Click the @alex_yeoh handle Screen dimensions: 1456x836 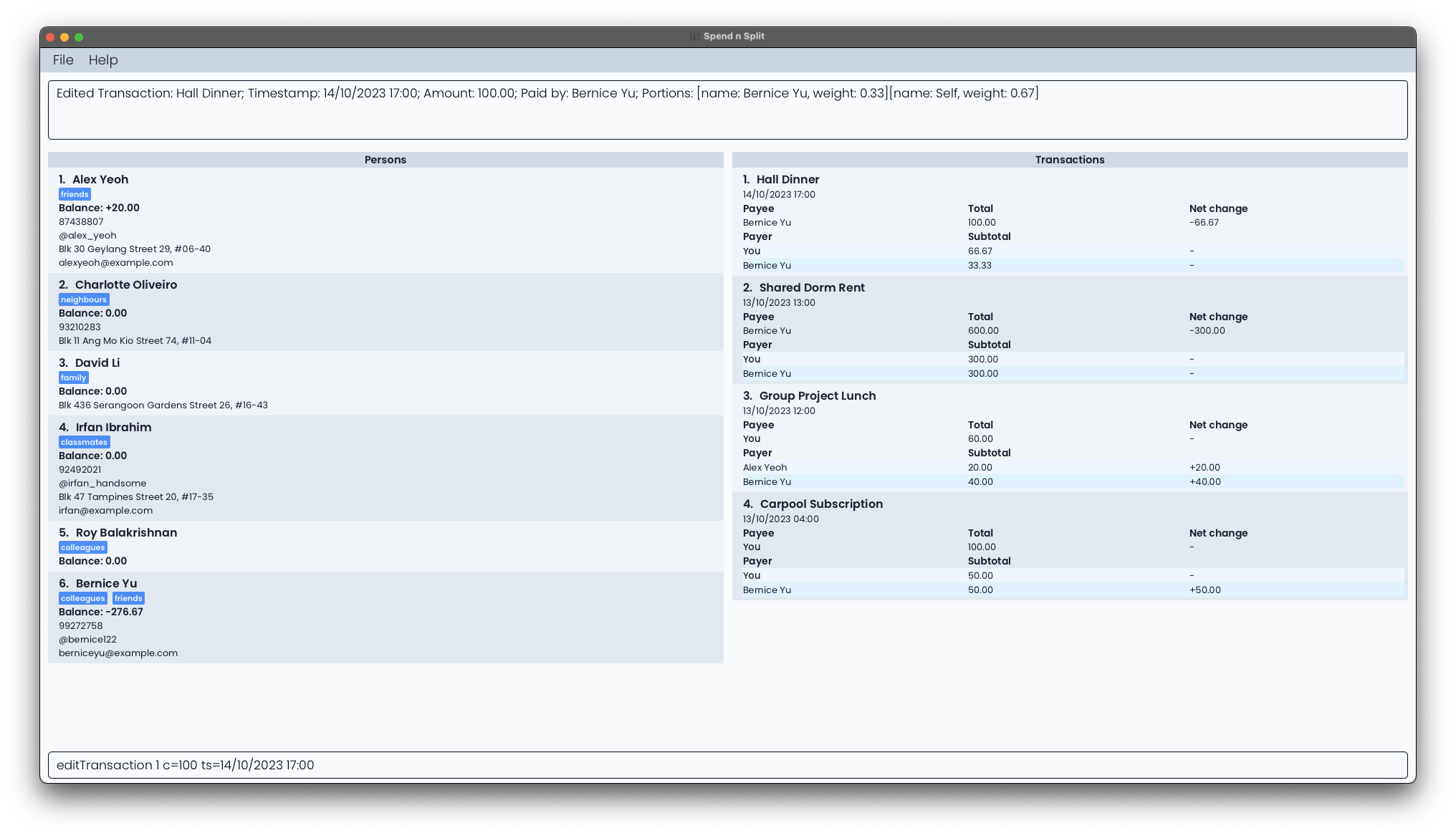click(x=87, y=236)
